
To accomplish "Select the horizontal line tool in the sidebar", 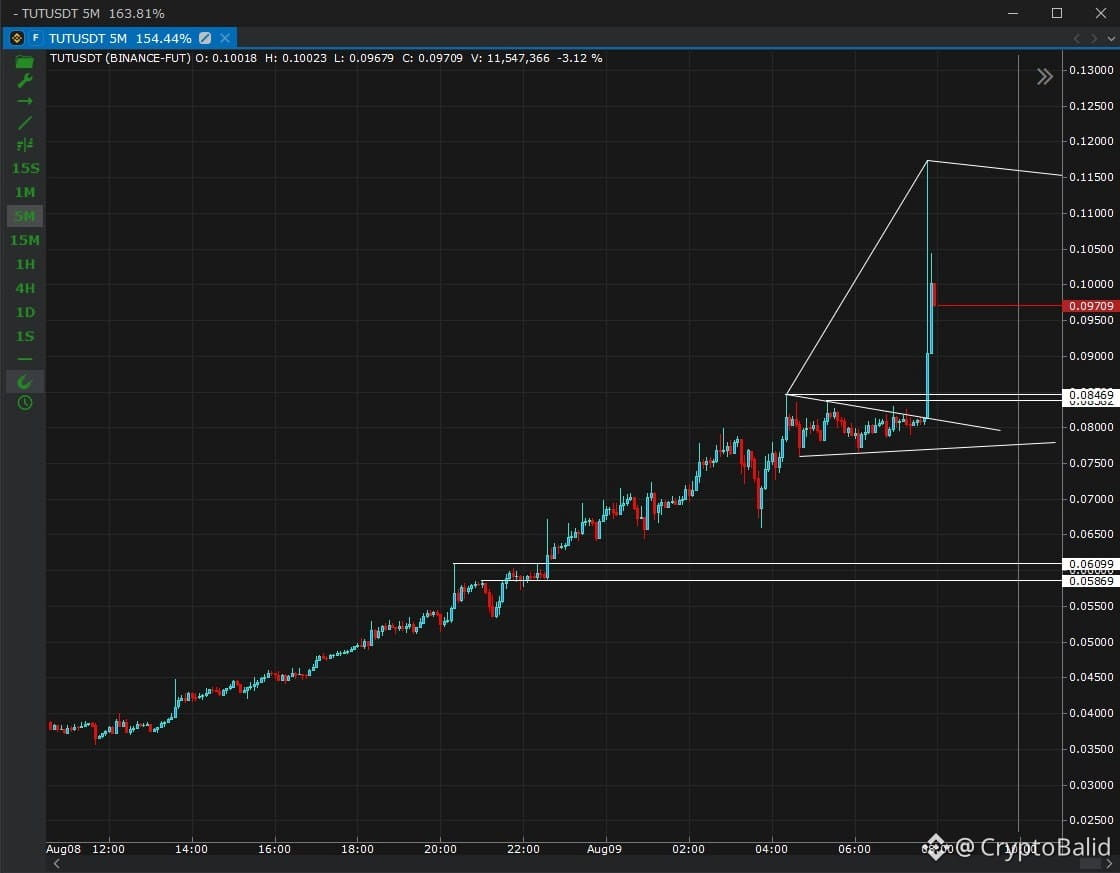I will tap(24, 359).
